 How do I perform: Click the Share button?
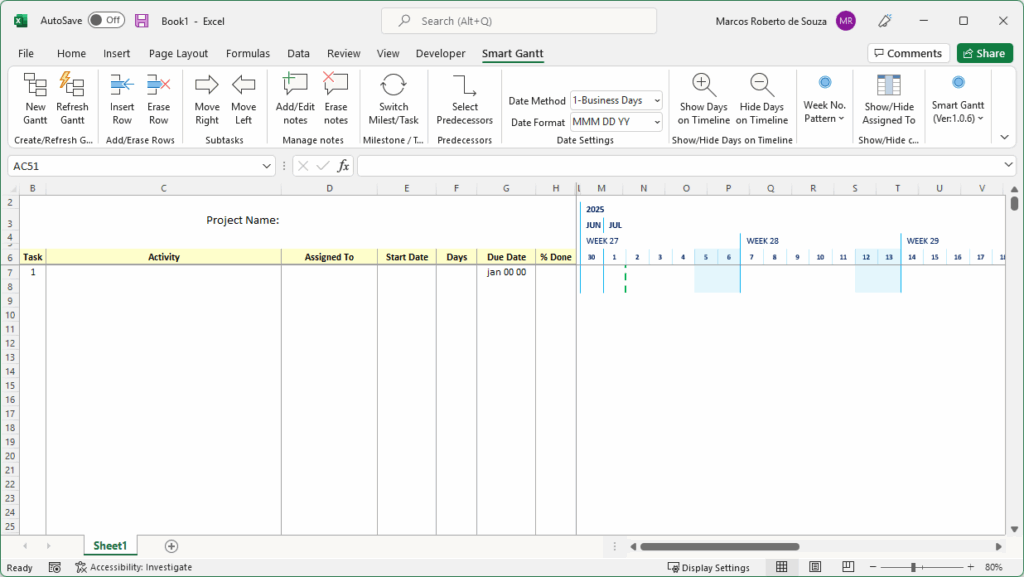(x=984, y=54)
